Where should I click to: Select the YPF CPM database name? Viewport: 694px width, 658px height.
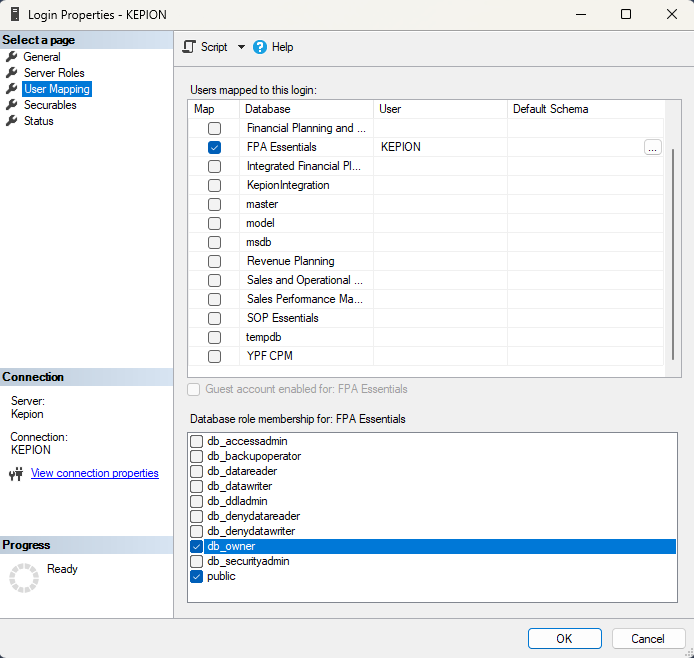[270, 356]
